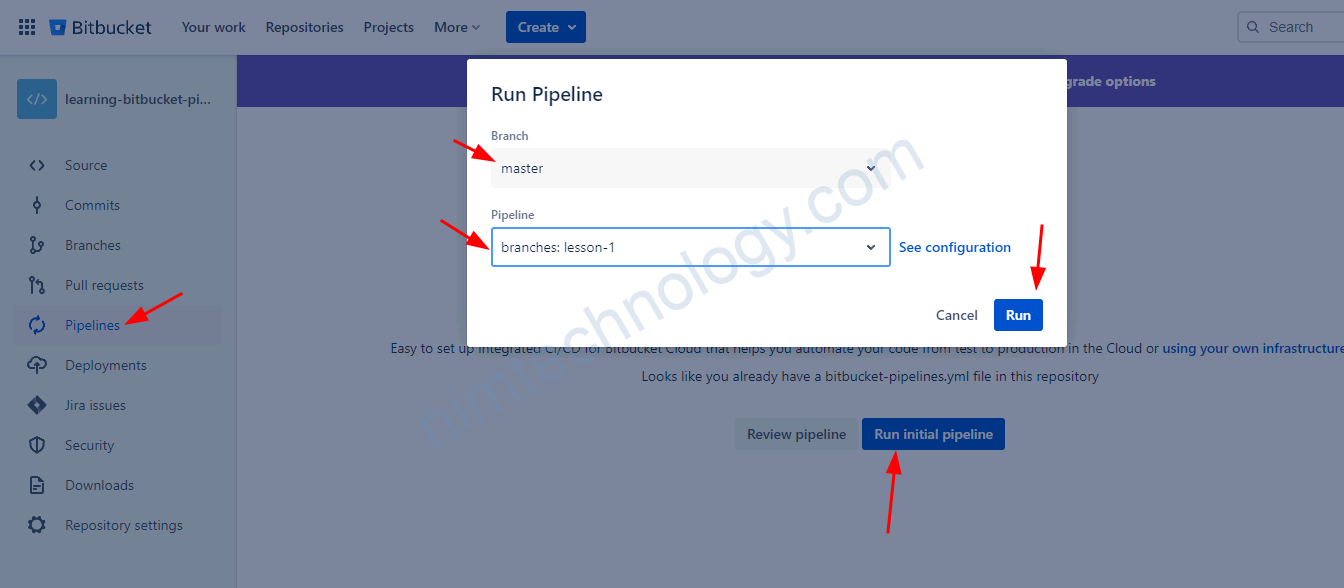Open the Pipeline dropdown selector

[x=689, y=247]
